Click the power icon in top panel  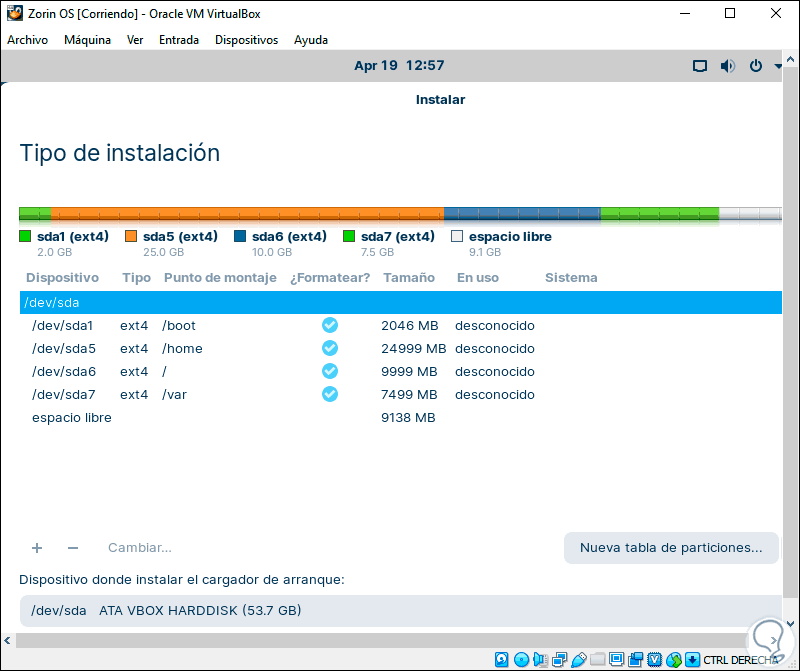pos(756,66)
